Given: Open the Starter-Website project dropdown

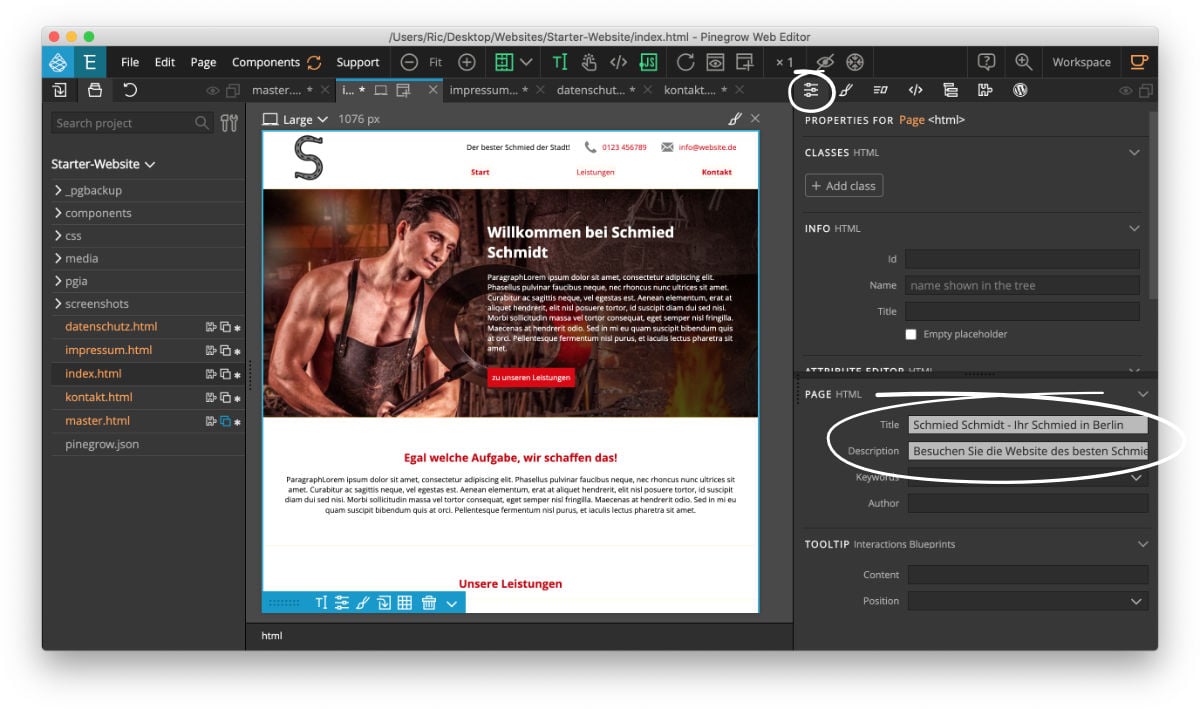Looking at the screenshot, I should 103,164.
